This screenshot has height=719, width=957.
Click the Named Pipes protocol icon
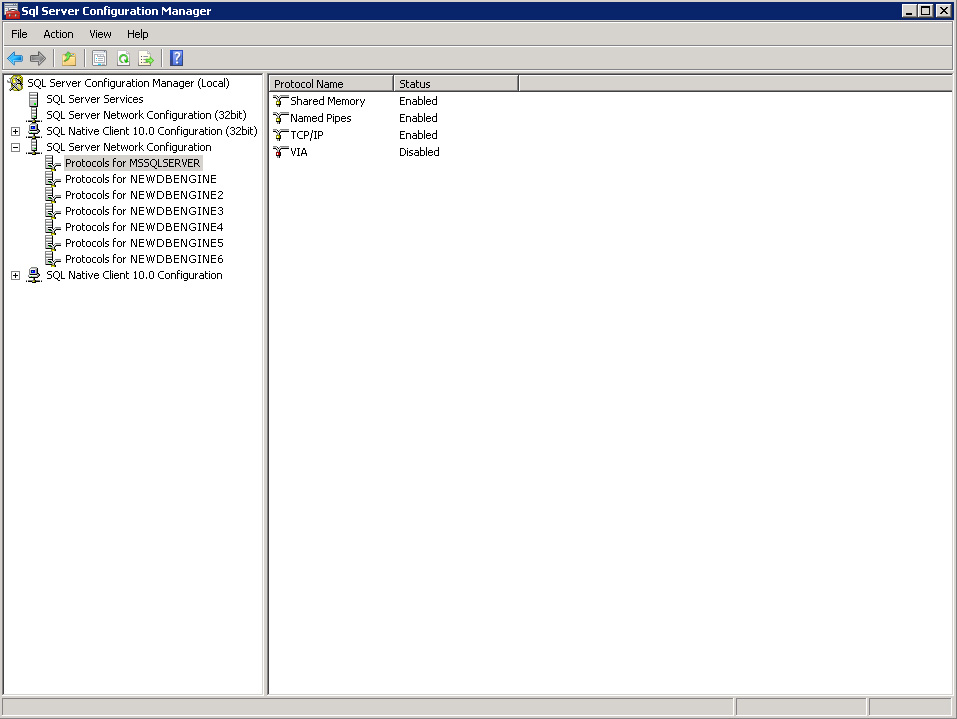(281, 118)
